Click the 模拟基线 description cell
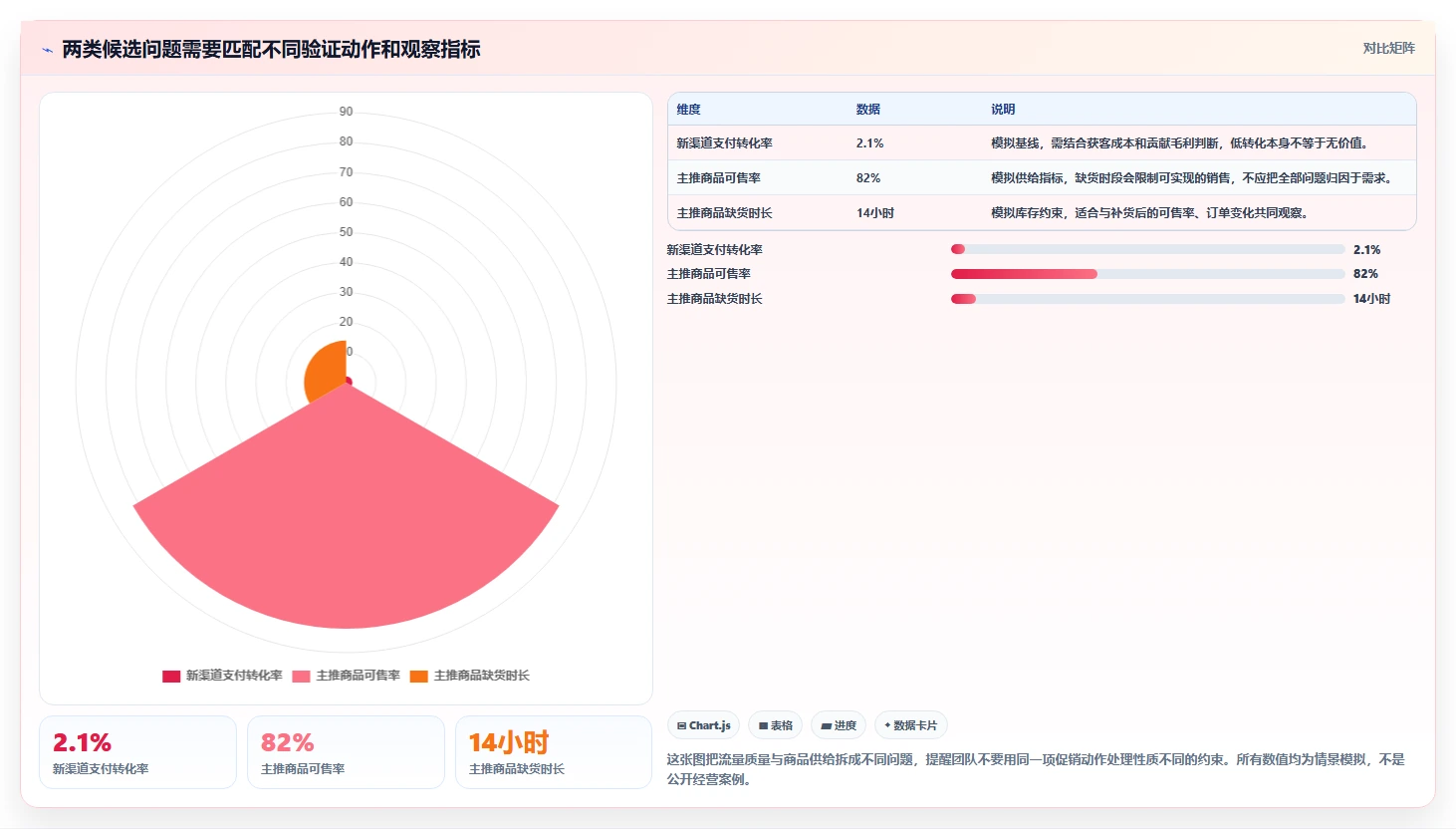Viewport: 1456px width, 829px height. pos(1180,143)
